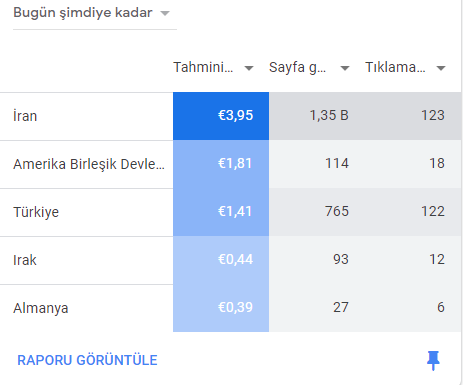Viewport: 463px width, 385px height.
Task: Click the €0,44 earnings cell for Irak
Action: click(221, 260)
